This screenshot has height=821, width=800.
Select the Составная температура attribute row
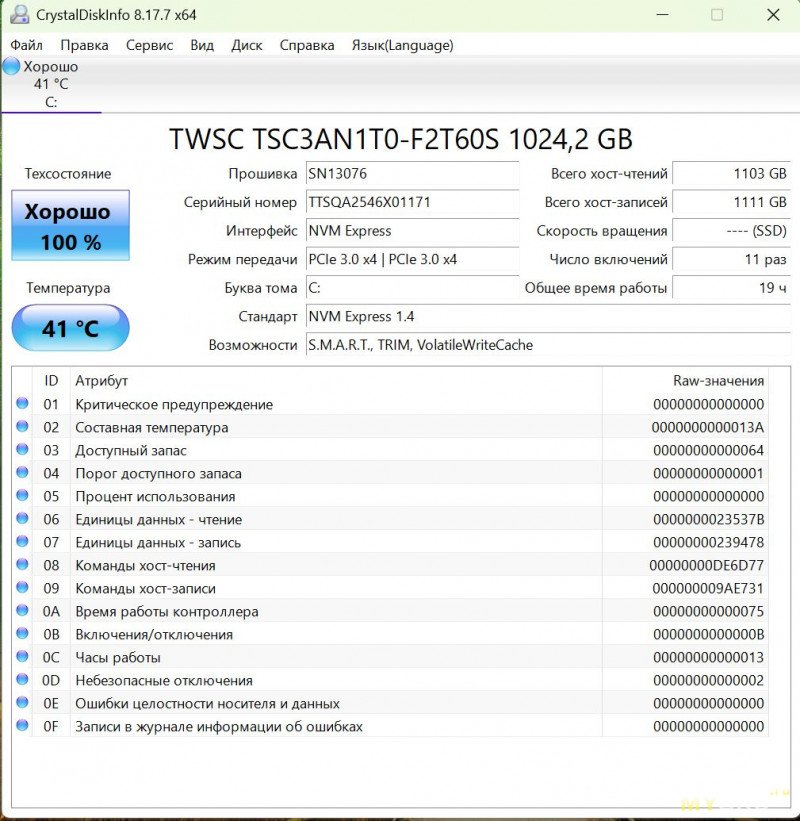point(390,427)
